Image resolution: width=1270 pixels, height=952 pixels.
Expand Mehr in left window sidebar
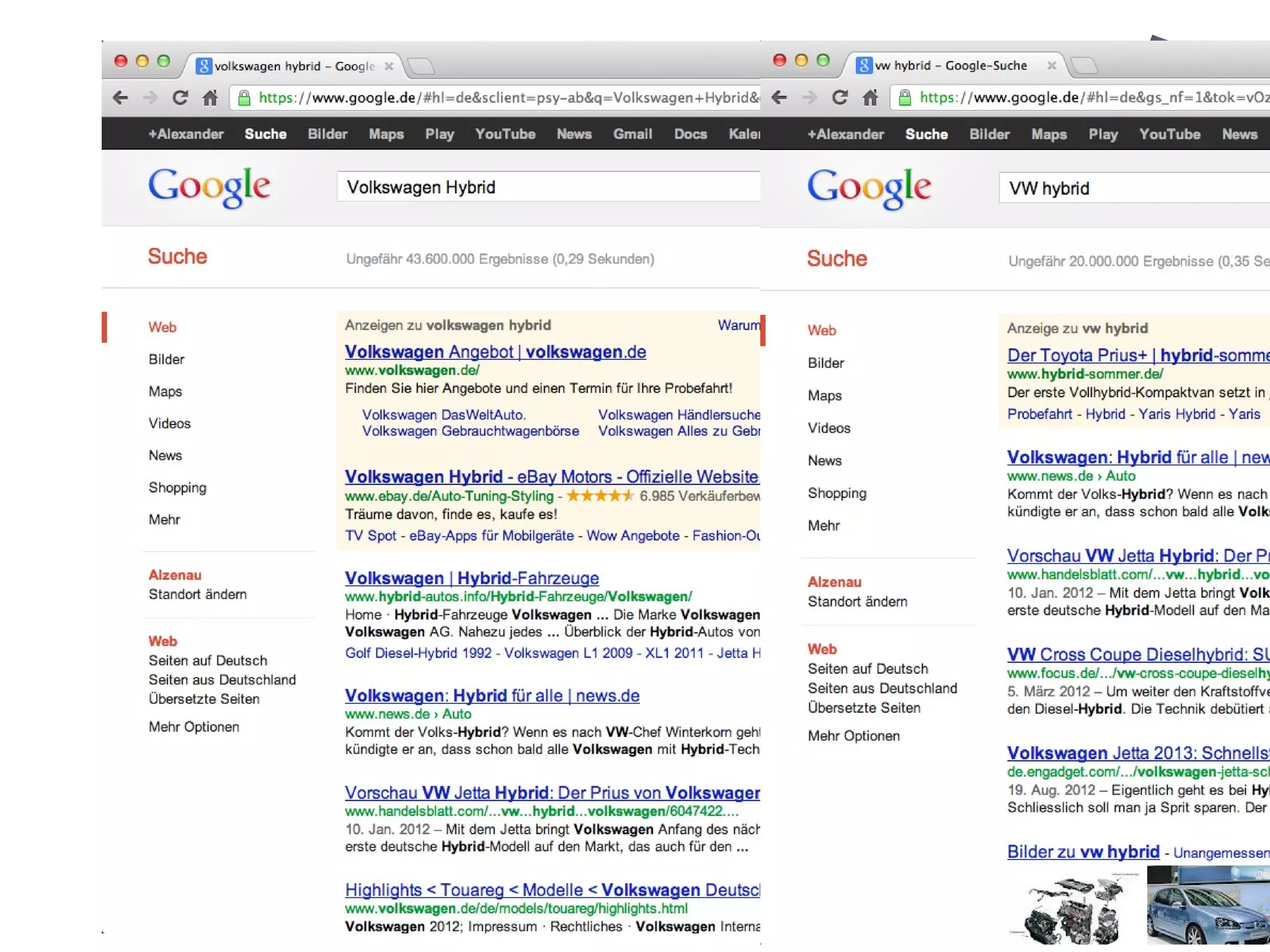(164, 519)
